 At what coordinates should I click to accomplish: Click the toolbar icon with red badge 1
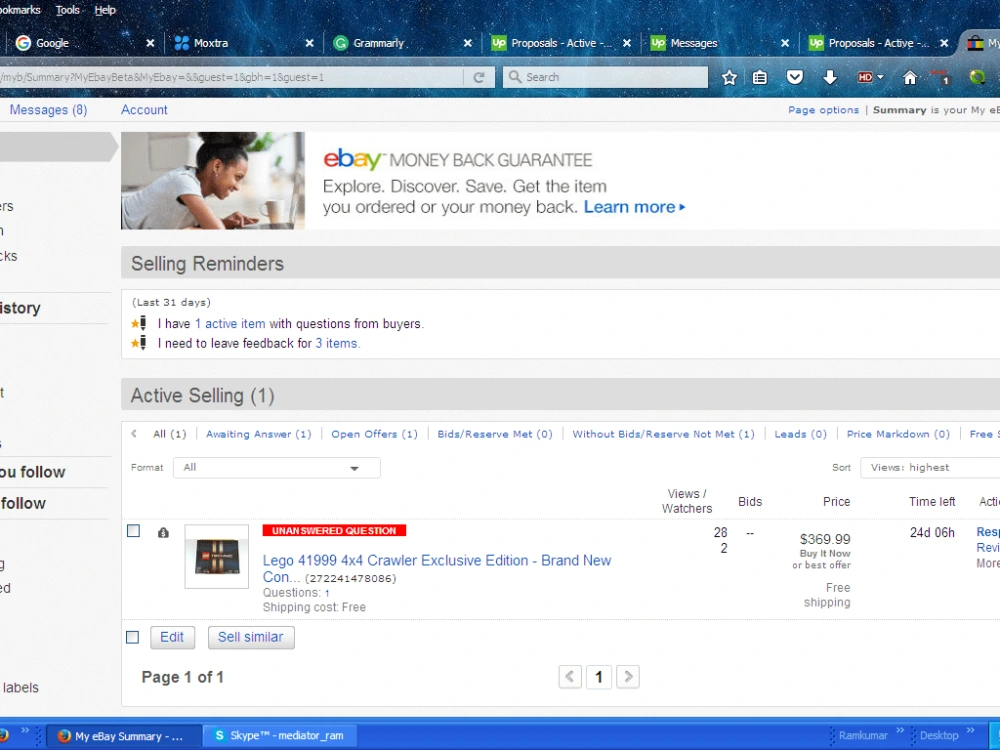[x=941, y=77]
